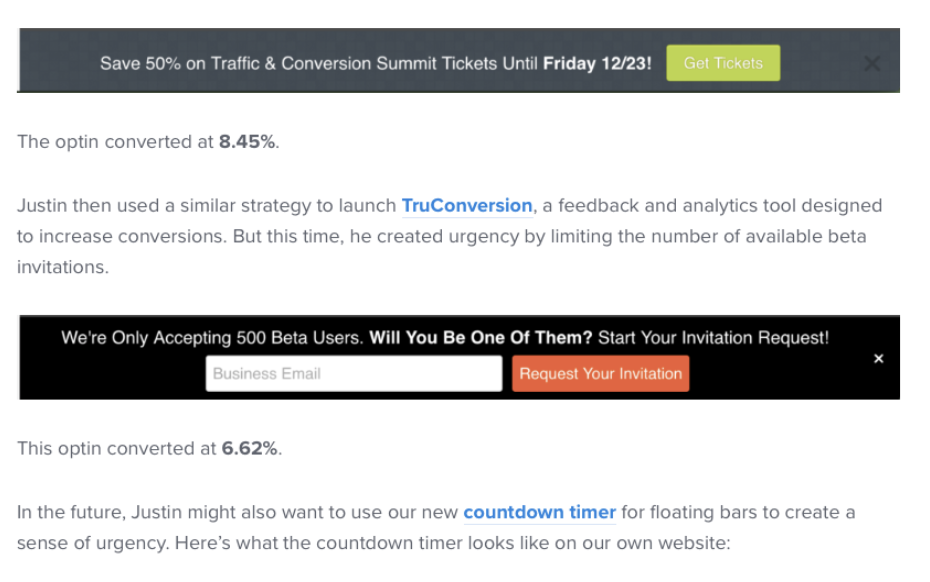This screenshot has width=930, height=582.
Task: Click the orange Request Your Invitation button
Action: point(600,373)
